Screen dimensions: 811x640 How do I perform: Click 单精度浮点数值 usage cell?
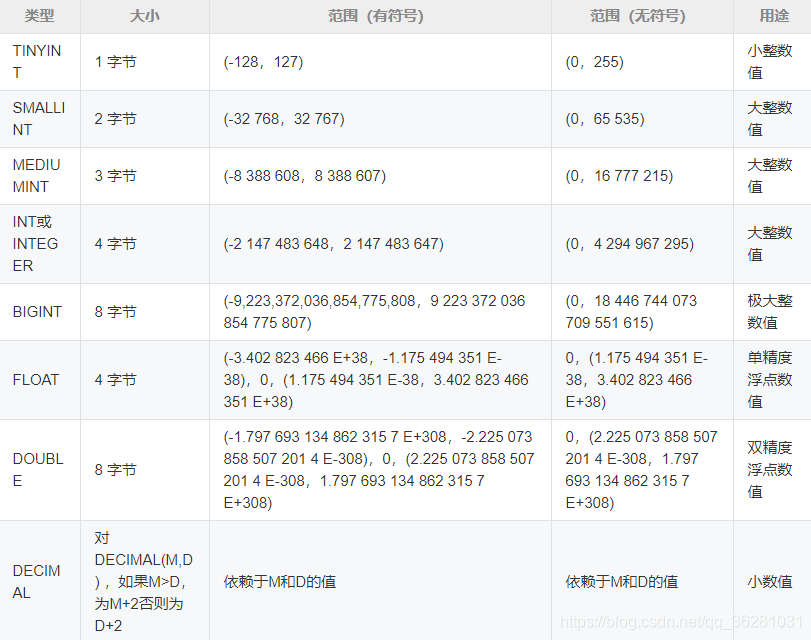(x=770, y=380)
